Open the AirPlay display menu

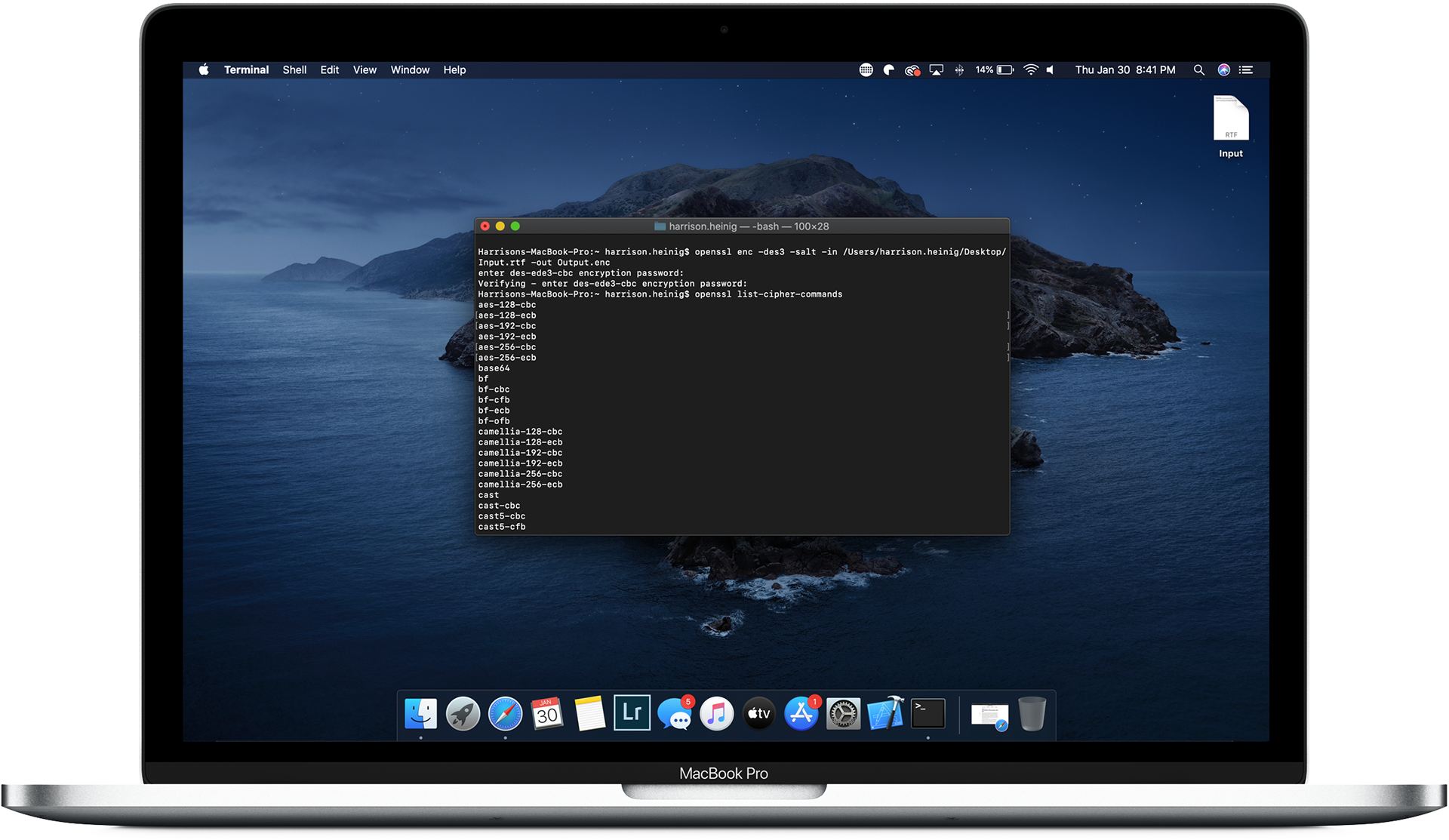(937, 69)
